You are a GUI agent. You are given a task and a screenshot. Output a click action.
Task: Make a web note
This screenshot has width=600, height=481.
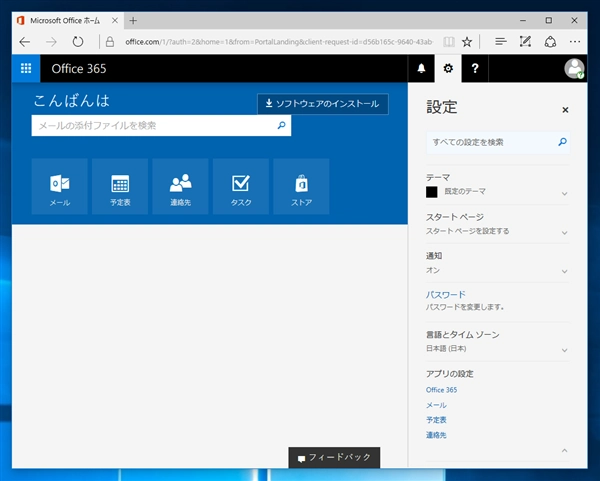coord(525,42)
